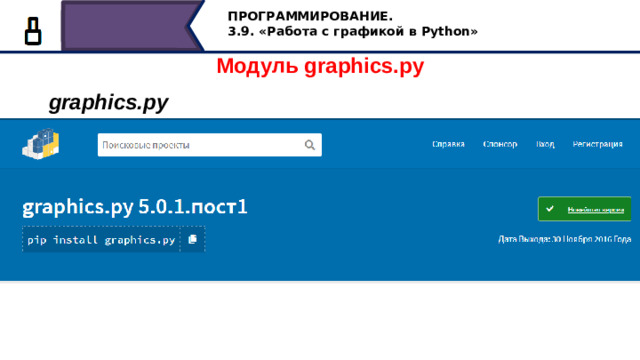Click the release date text 30 Ноября 2016
This screenshot has width=640, height=360.
[x=564, y=239]
